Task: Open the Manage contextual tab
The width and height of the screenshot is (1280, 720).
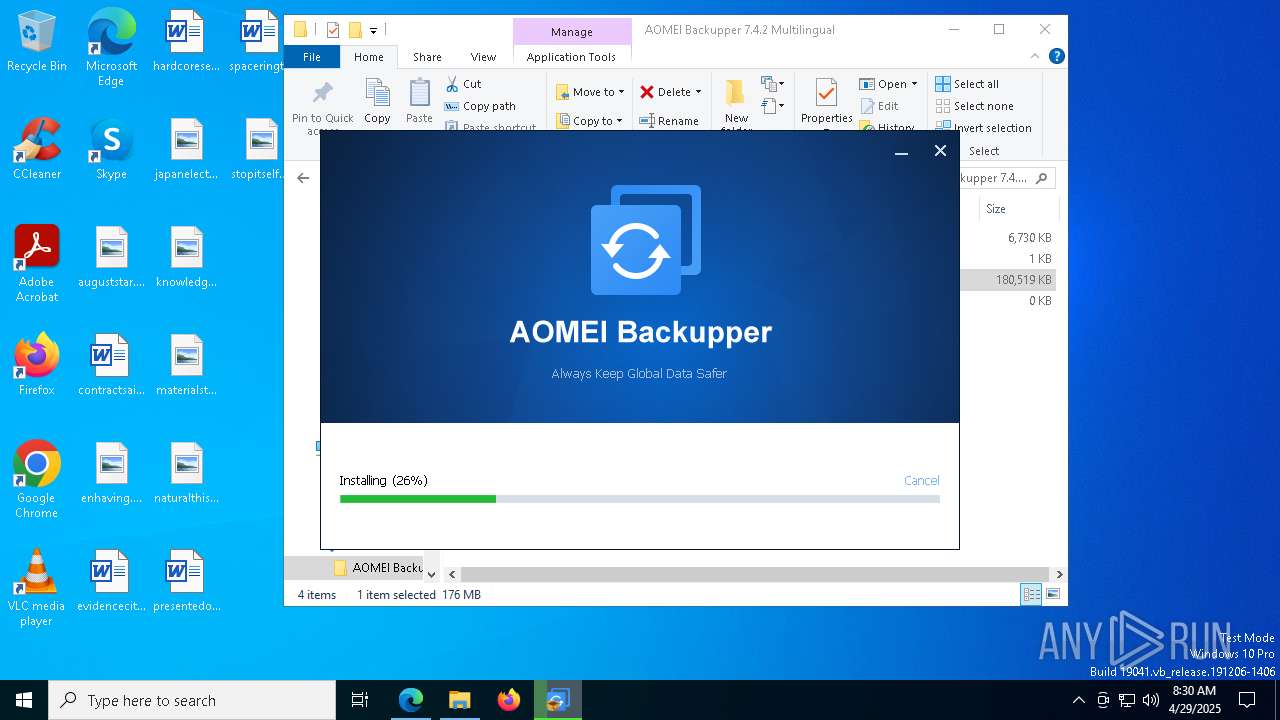Action: coord(572,32)
